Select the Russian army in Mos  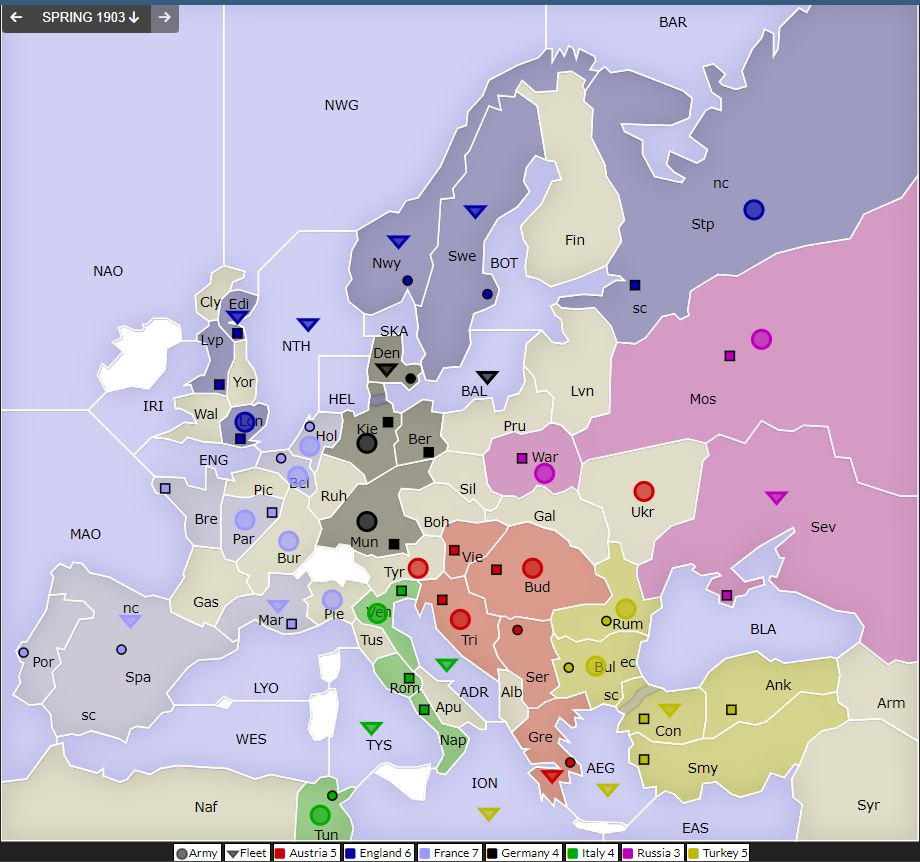pos(761,339)
